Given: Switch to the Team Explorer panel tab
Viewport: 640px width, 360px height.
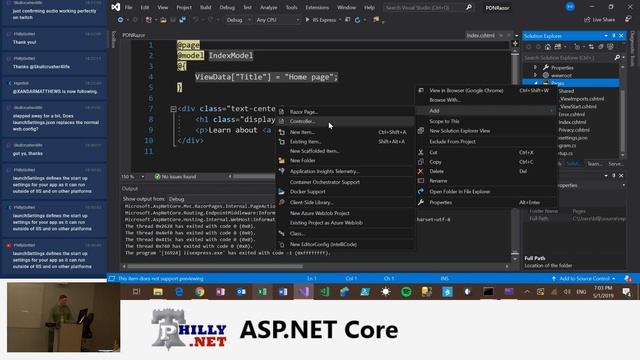Looking at the screenshot, I should (594, 164).
